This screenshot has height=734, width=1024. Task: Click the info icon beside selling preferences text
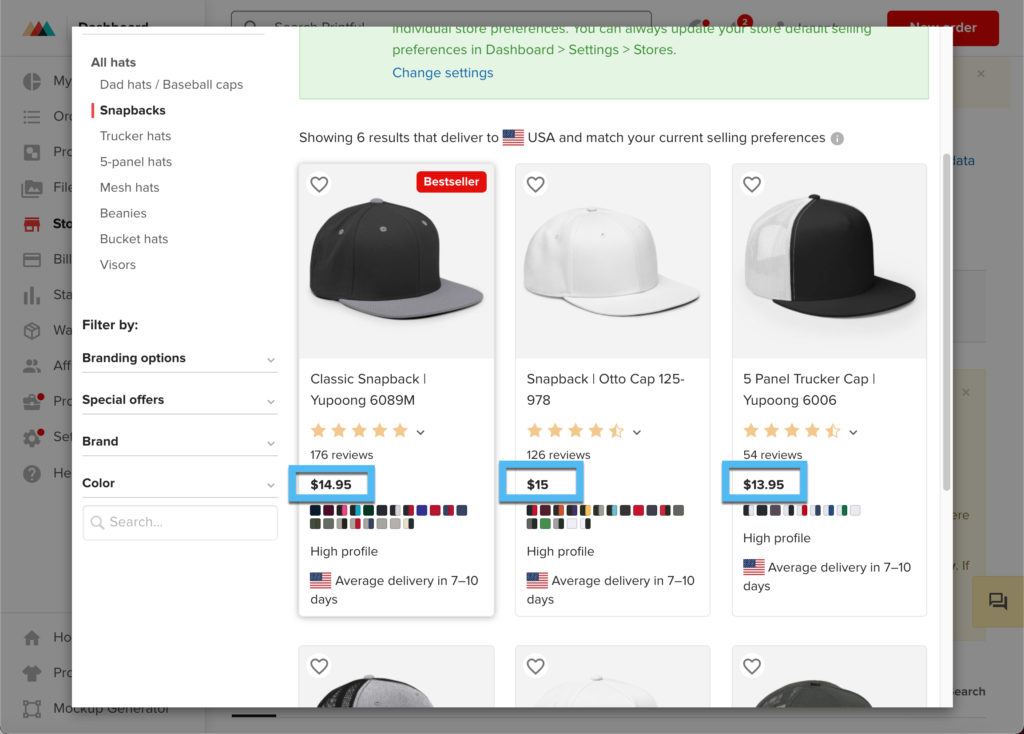coord(837,138)
